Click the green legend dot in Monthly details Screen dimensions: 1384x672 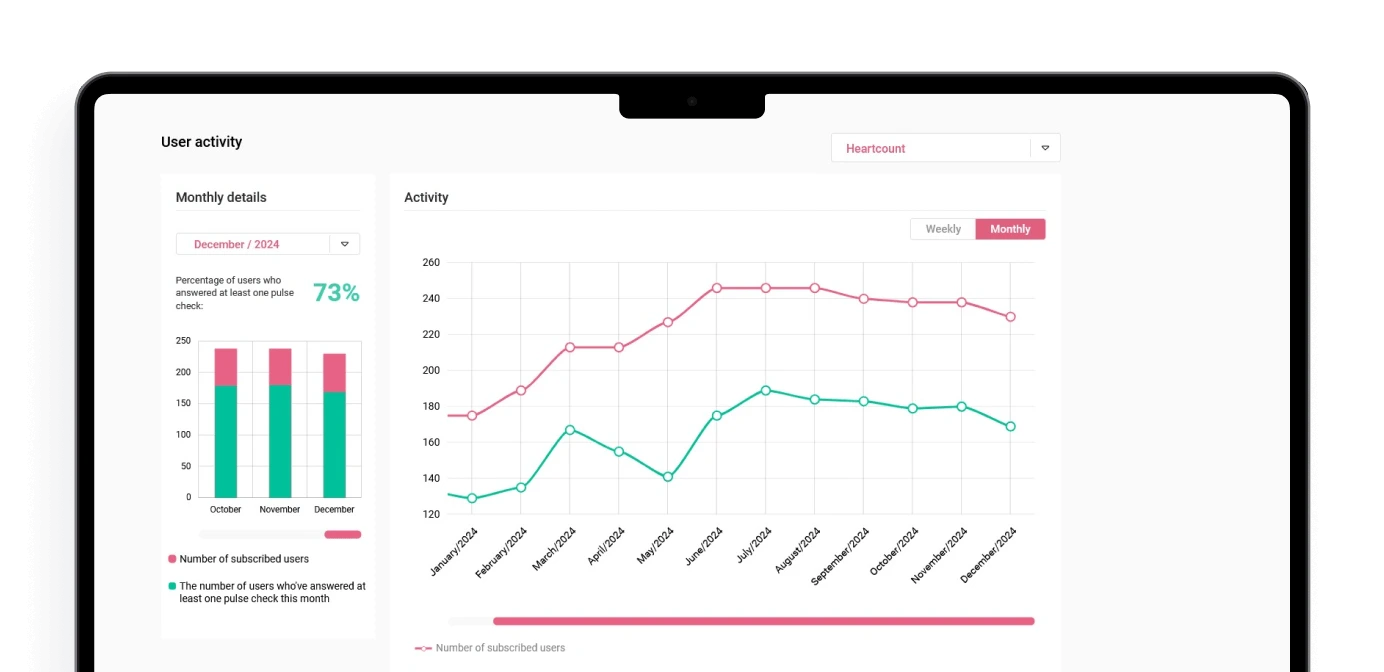pyautogui.click(x=170, y=586)
